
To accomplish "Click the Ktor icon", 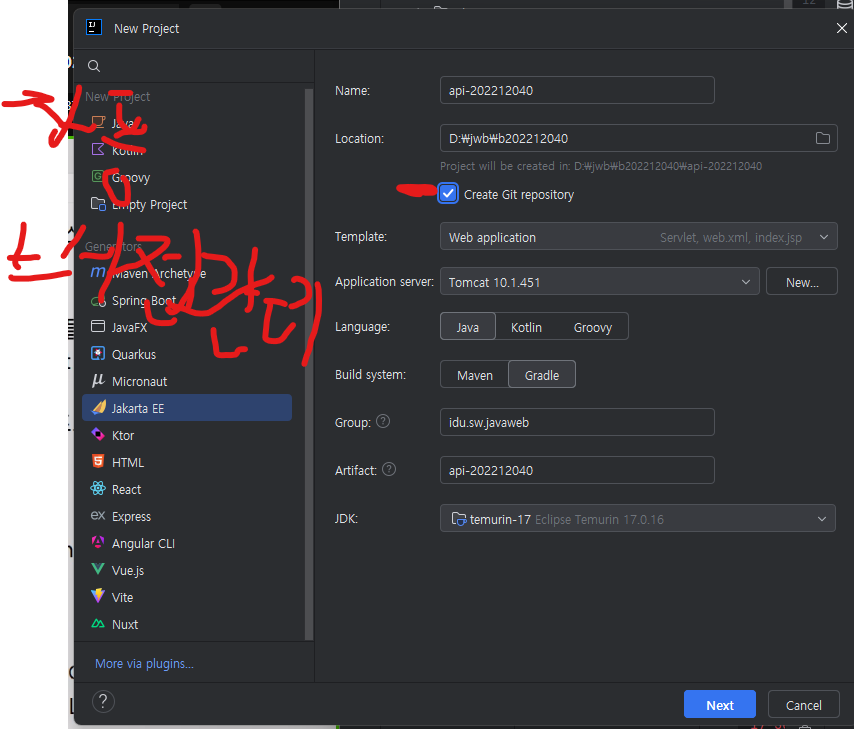I will coord(98,434).
